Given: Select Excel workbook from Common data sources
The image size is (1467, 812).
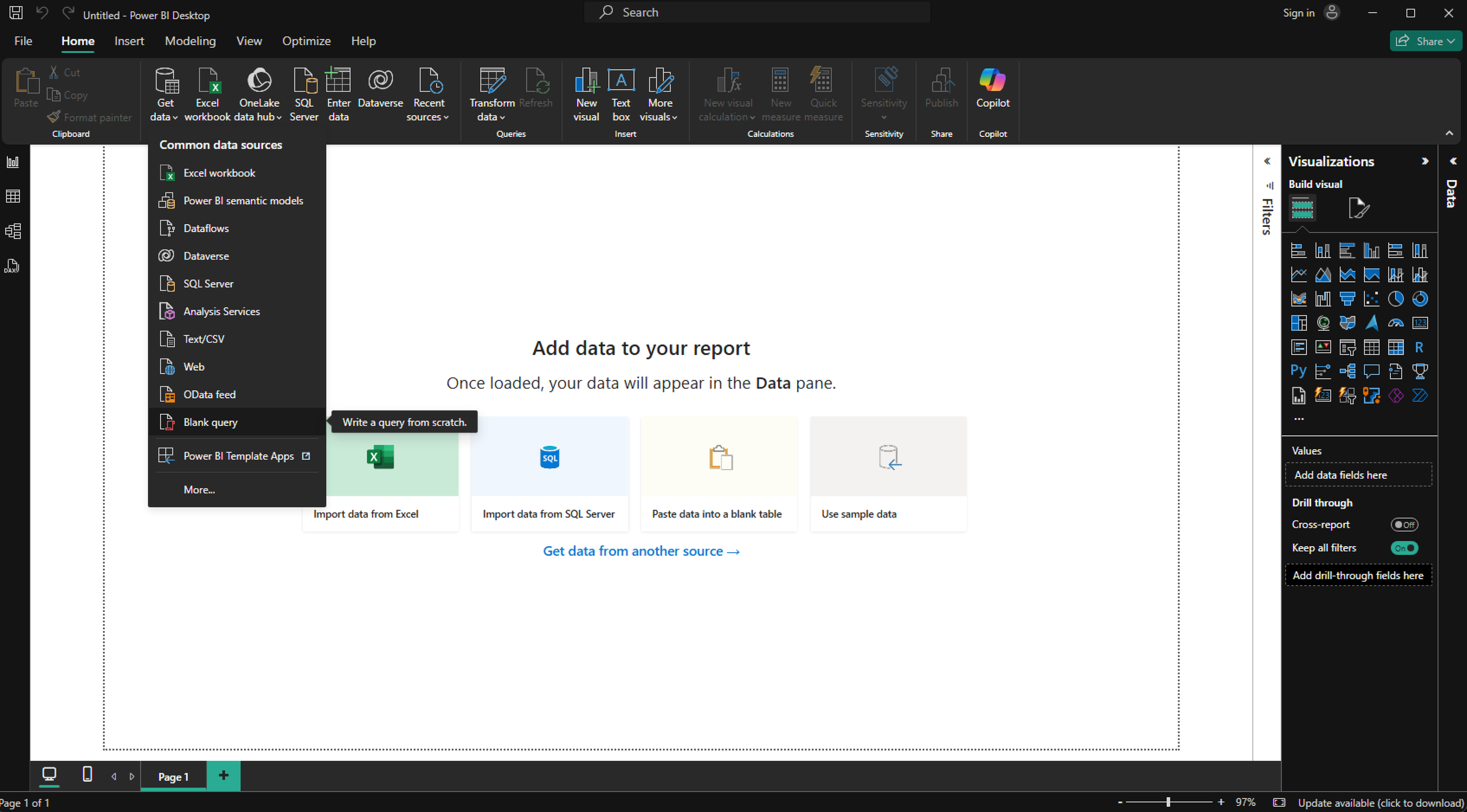Looking at the screenshot, I should (x=237, y=173).
